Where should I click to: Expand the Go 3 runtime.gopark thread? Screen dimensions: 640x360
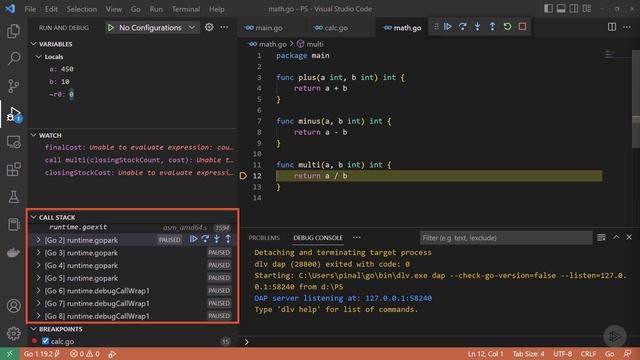(39, 253)
